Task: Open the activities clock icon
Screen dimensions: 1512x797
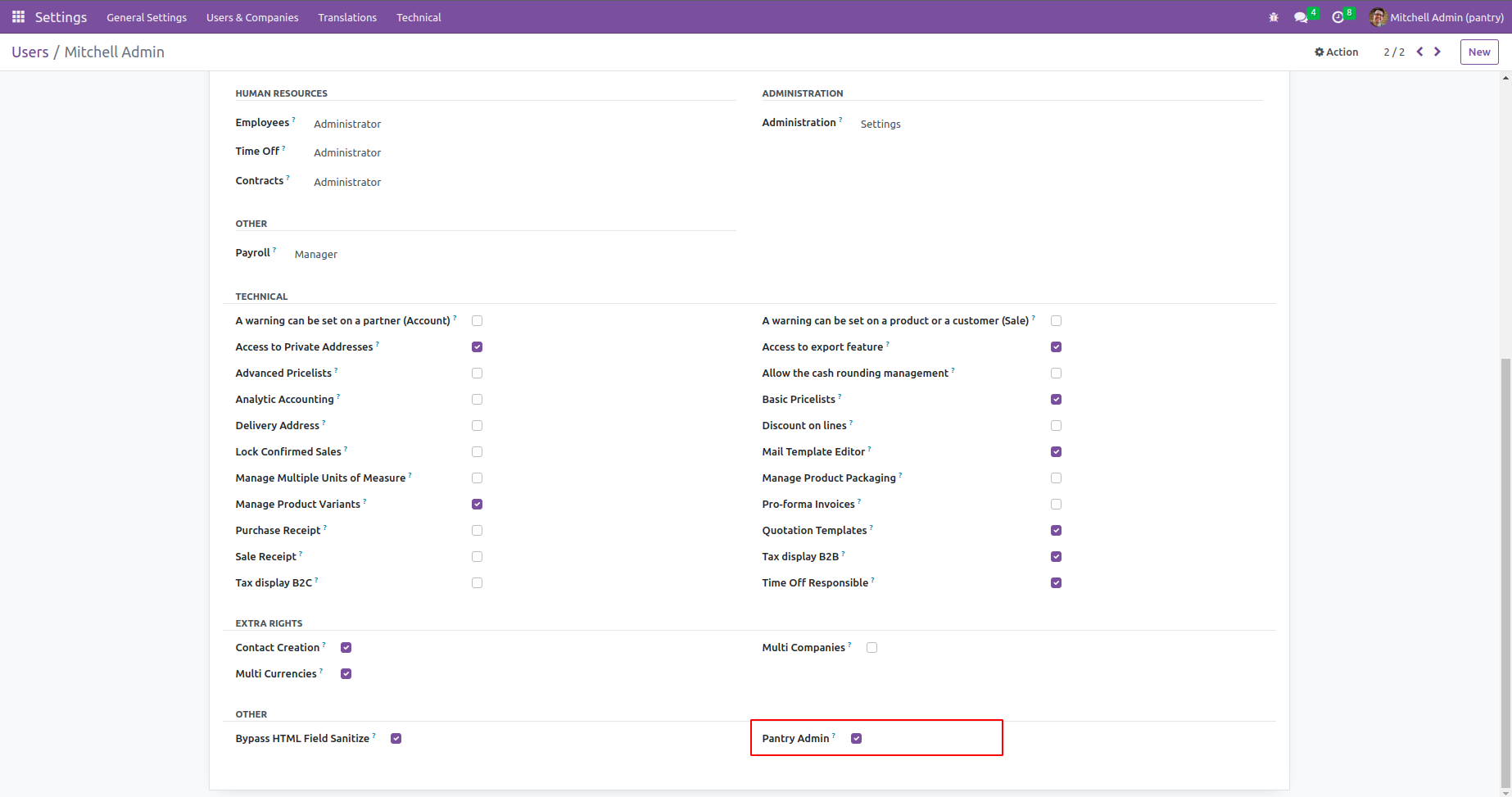Action: [x=1338, y=17]
